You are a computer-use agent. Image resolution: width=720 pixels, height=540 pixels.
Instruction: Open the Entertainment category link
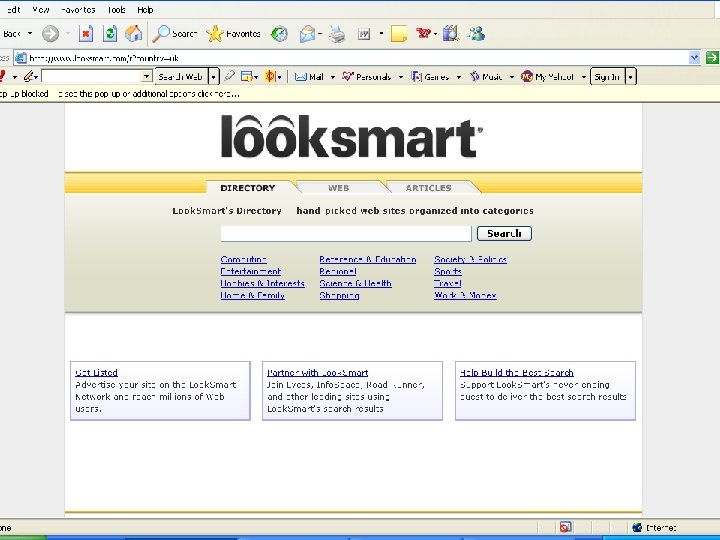coord(251,271)
